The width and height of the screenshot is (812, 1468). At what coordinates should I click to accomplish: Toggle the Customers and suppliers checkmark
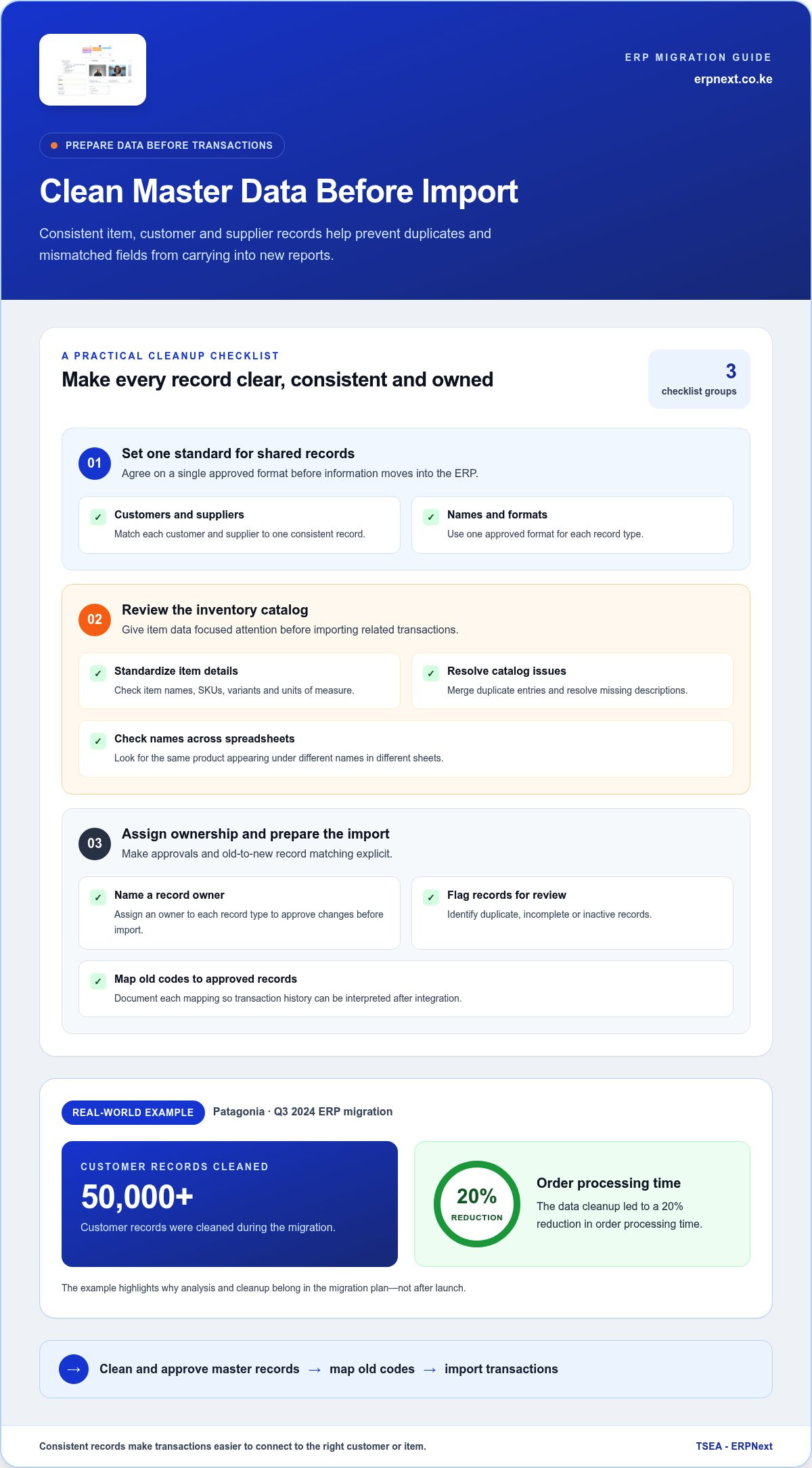coord(98,517)
